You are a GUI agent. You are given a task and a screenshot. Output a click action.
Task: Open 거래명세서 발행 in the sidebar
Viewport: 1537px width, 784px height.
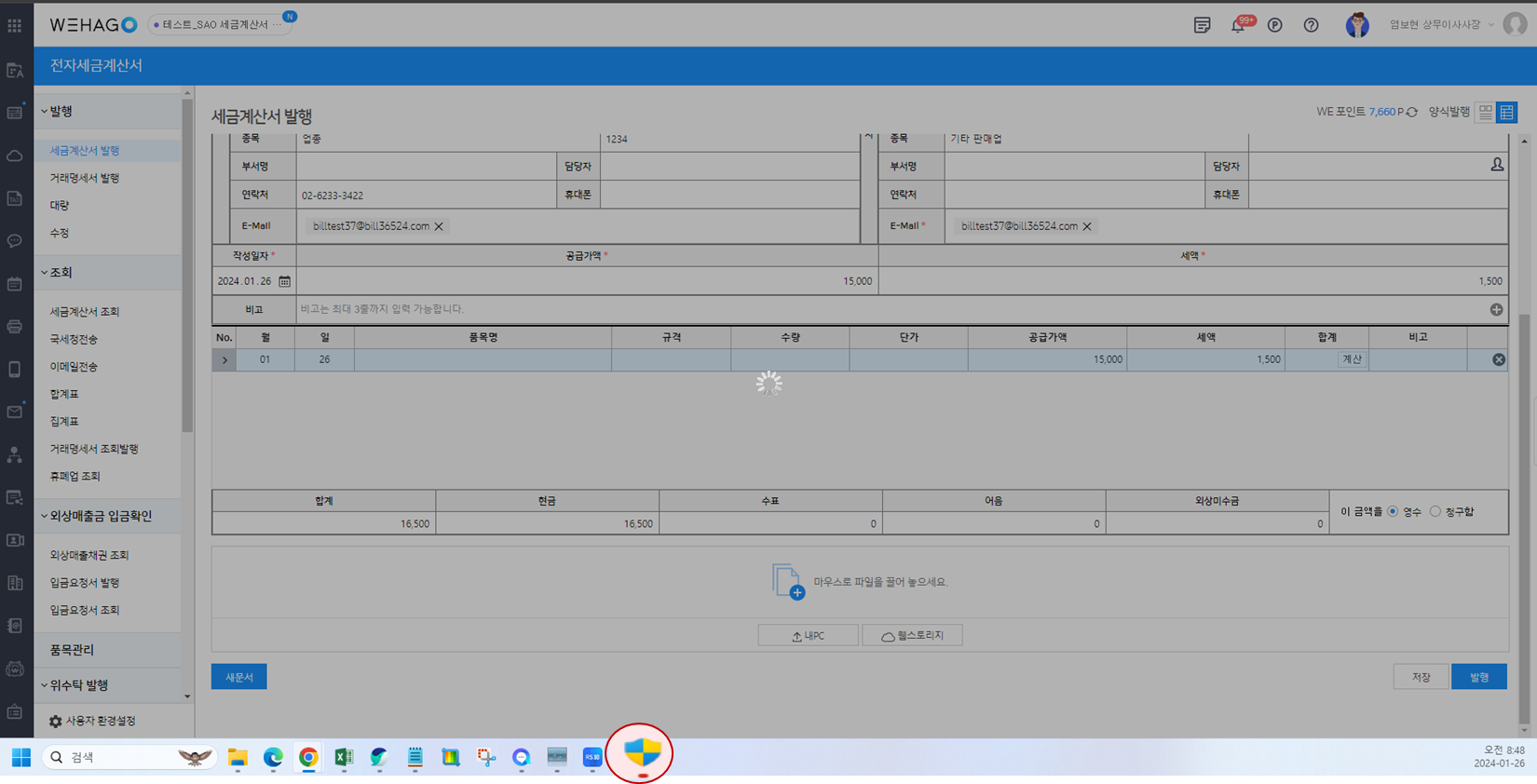click(x=85, y=178)
